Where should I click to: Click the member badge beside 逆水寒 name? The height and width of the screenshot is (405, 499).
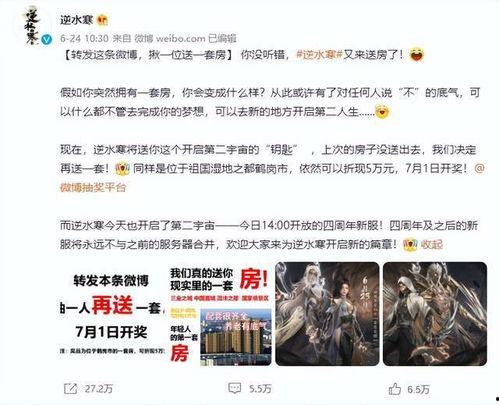(x=102, y=20)
